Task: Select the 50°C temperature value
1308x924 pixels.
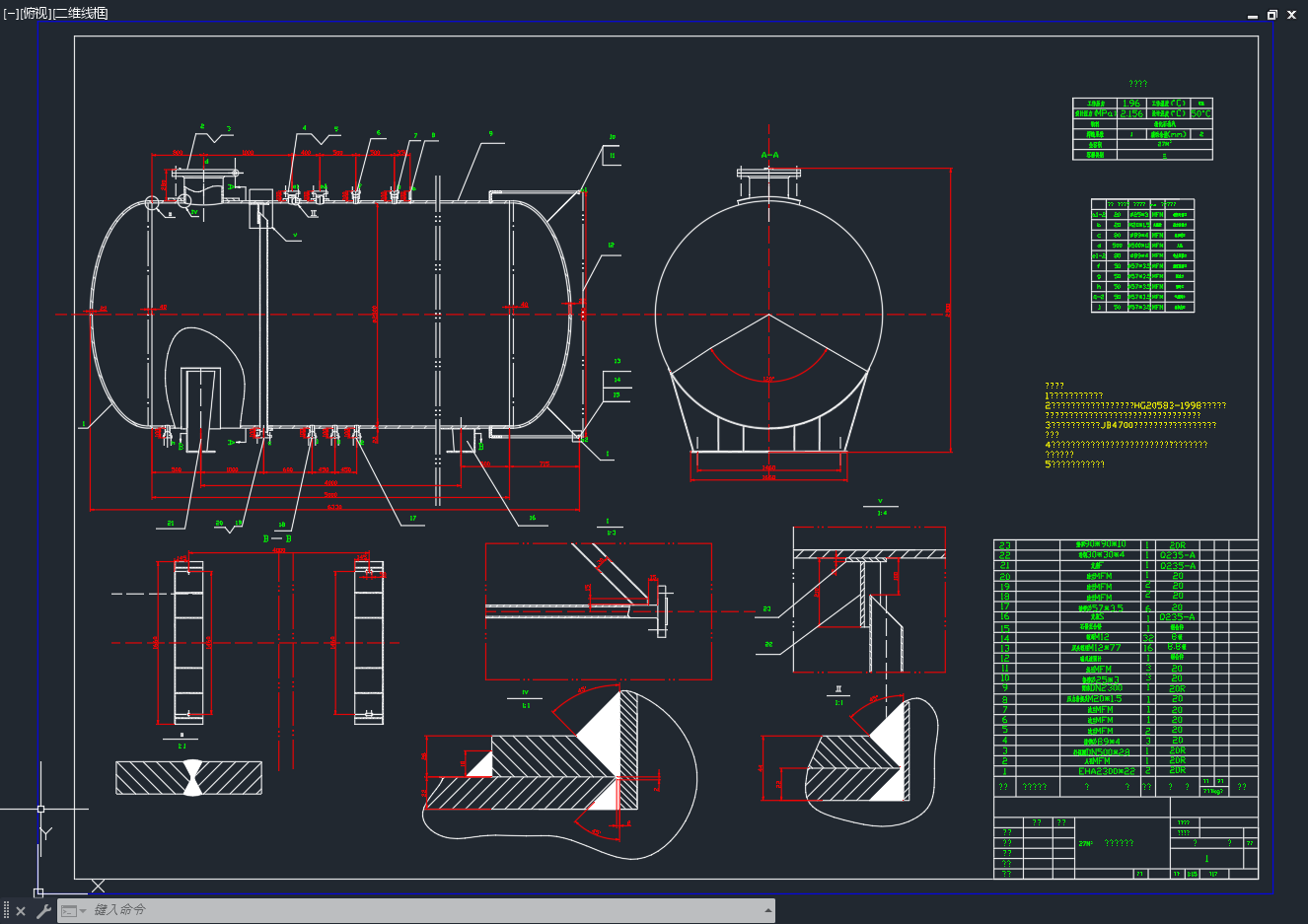Action: pyautogui.click(x=1200, y=113)
